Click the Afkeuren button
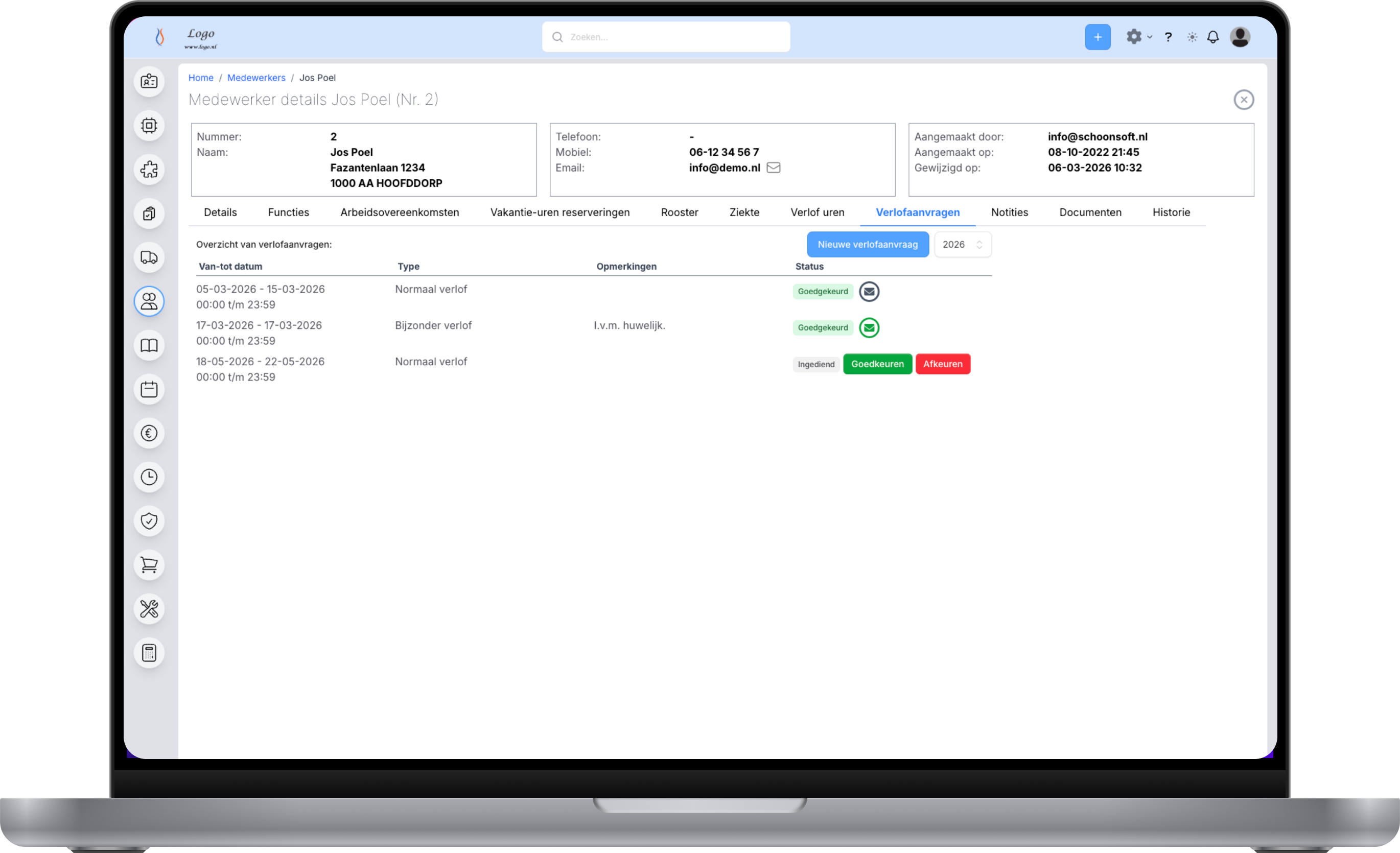 pos(943,364)
